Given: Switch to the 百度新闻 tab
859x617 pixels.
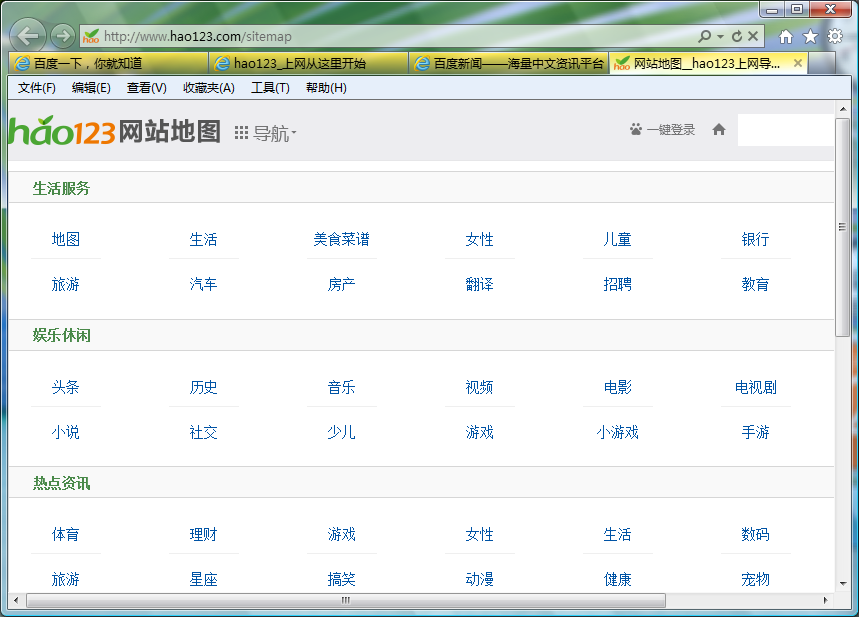Looking at the screenshot, I should [509, 64].
